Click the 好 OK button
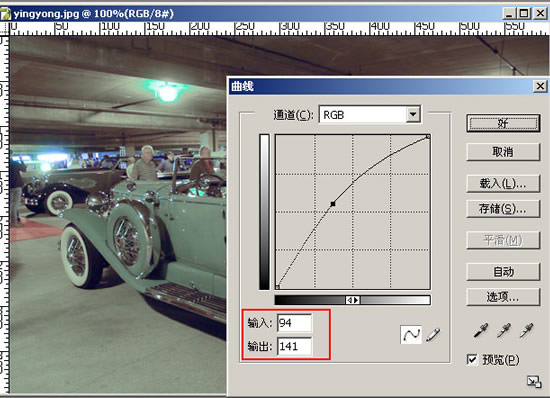Screen dimensions: 550x398 point(503,123)
